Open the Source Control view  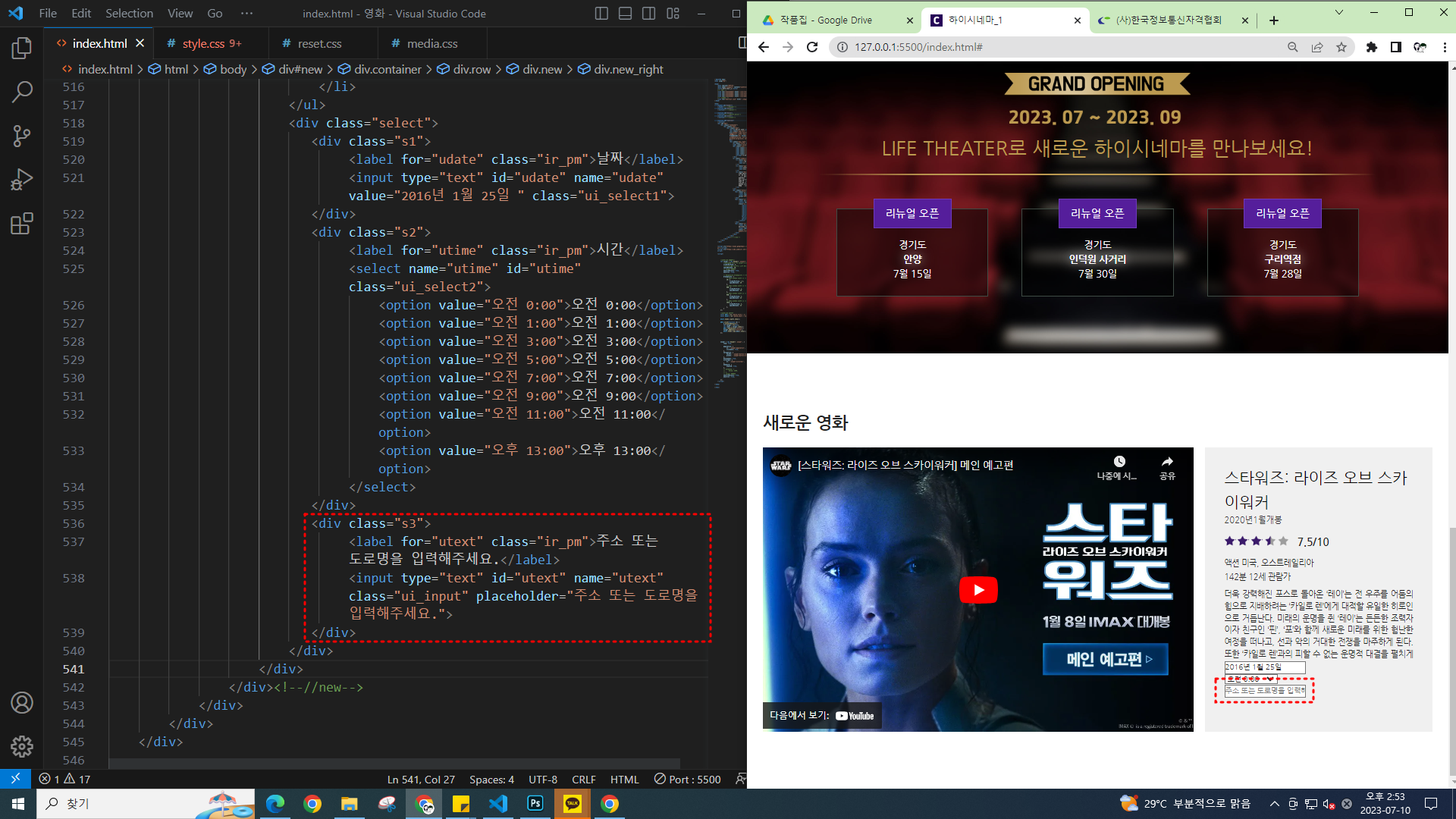click(22, 136)
